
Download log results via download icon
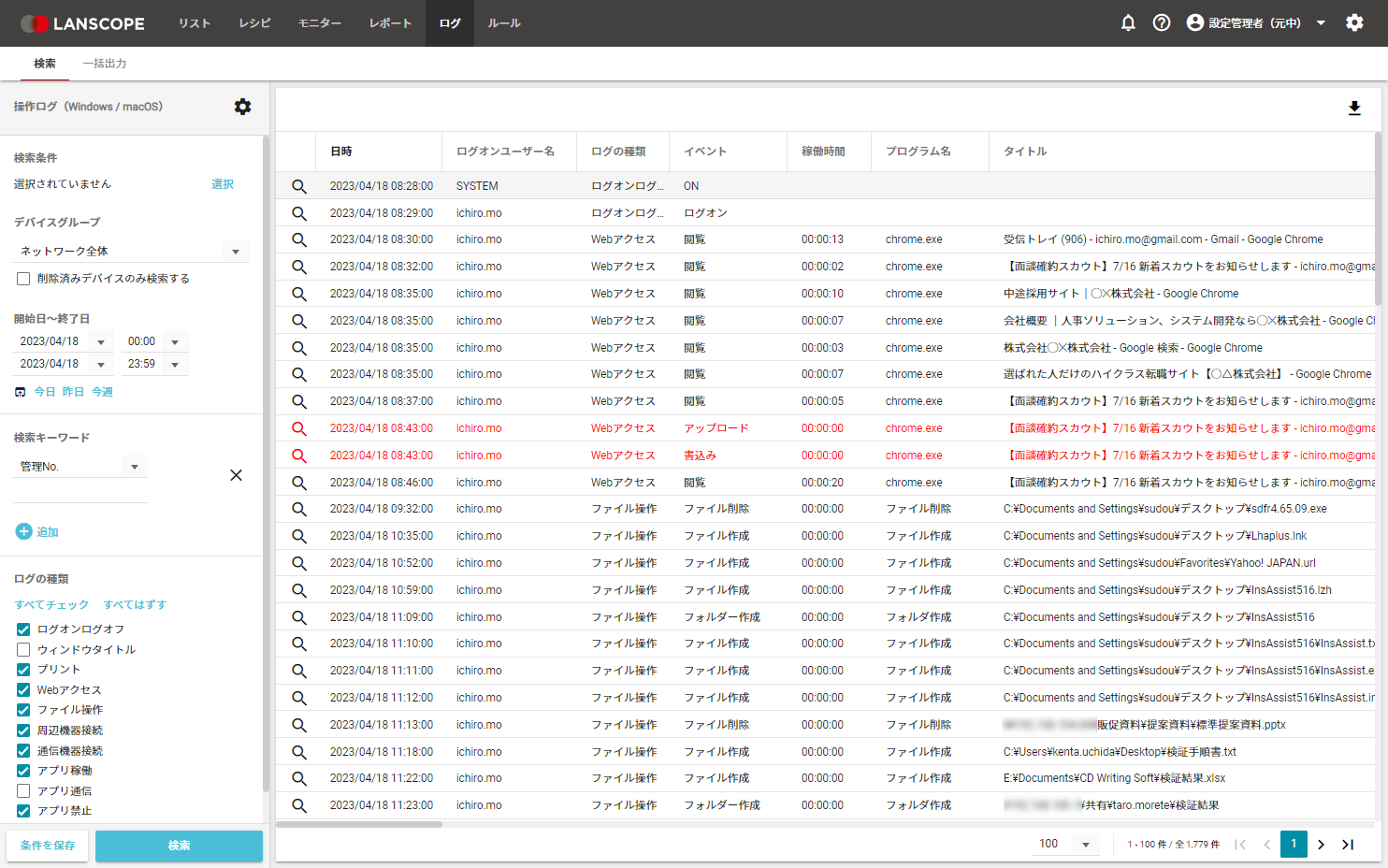coord(1354,108)
